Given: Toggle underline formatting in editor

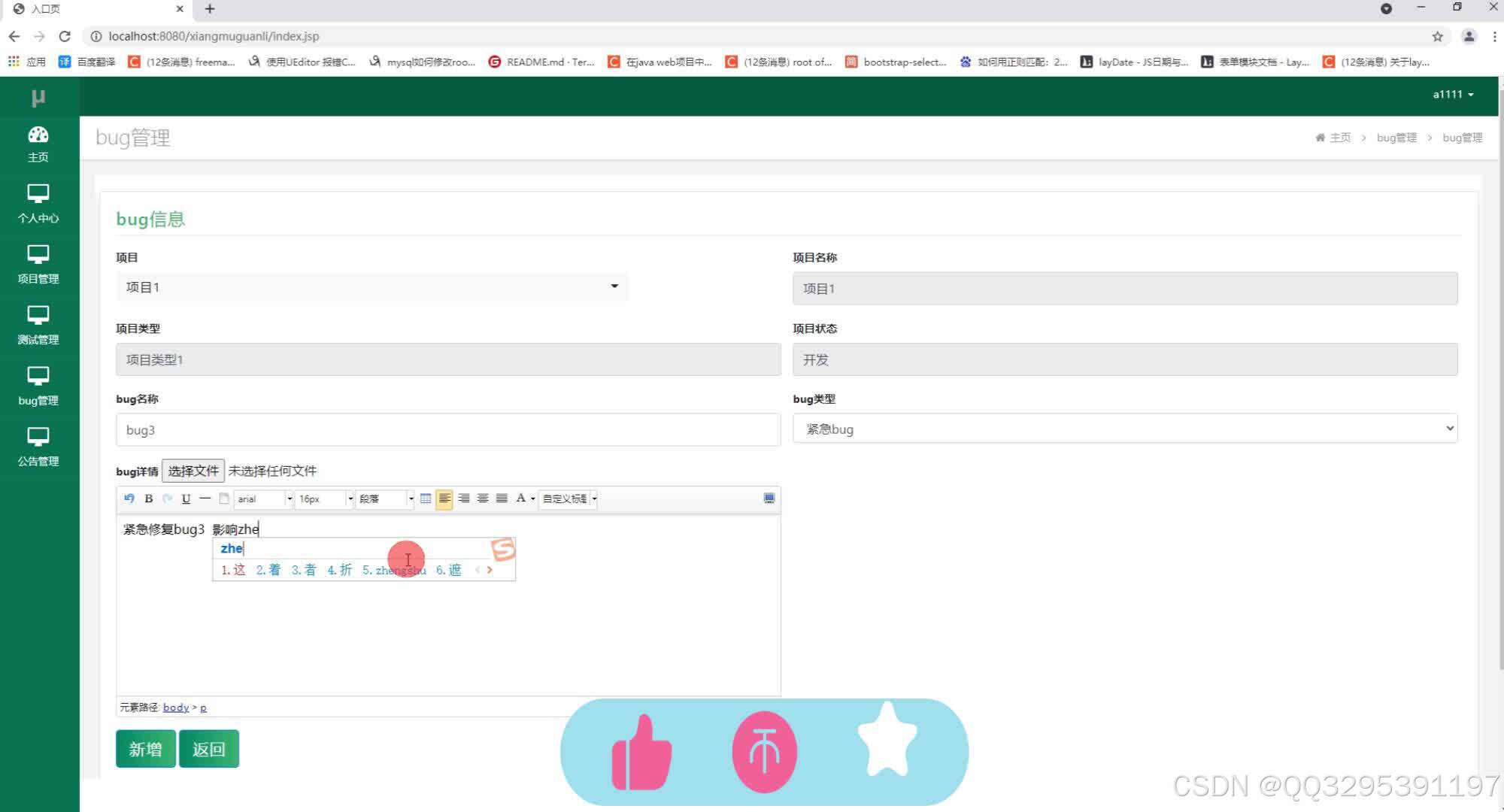Looking at the screenshot, I should click(x=186, y=498).
